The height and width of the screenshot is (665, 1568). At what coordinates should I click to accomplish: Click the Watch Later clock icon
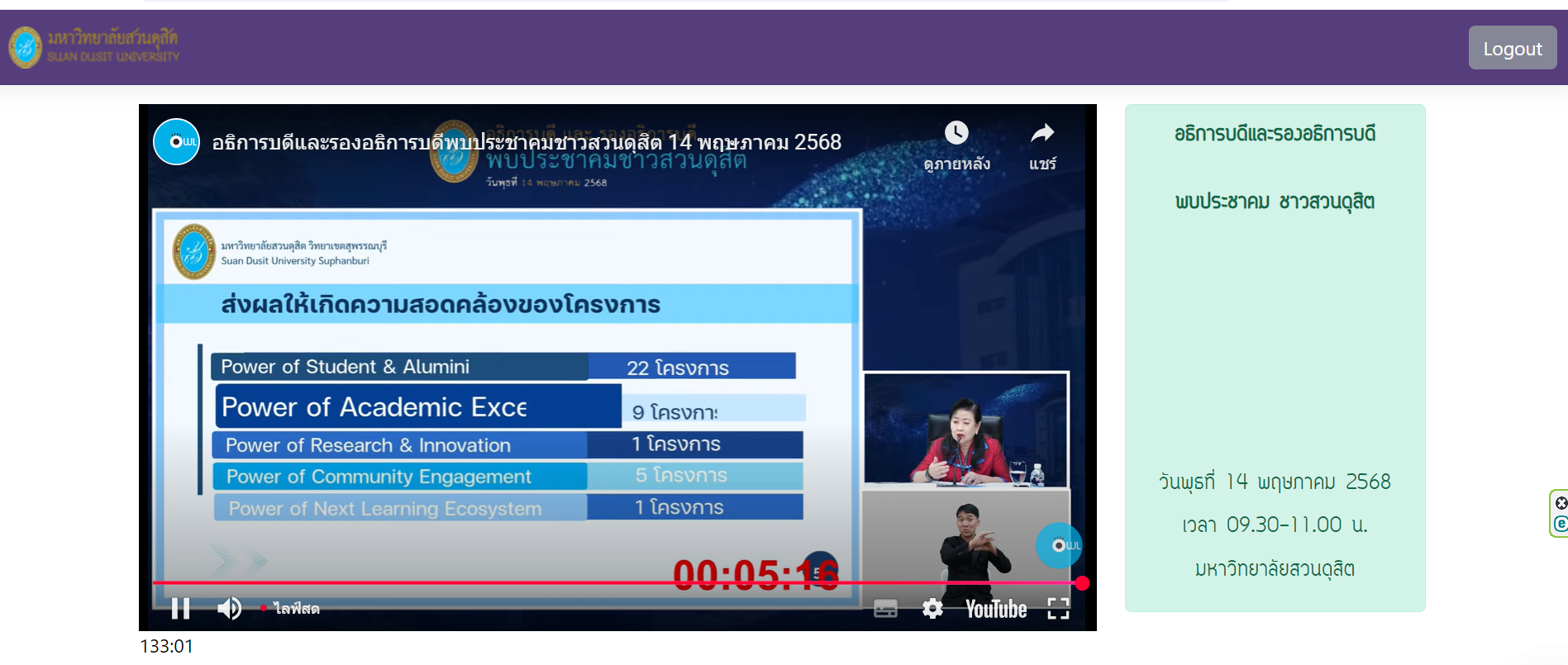(956, 134)
